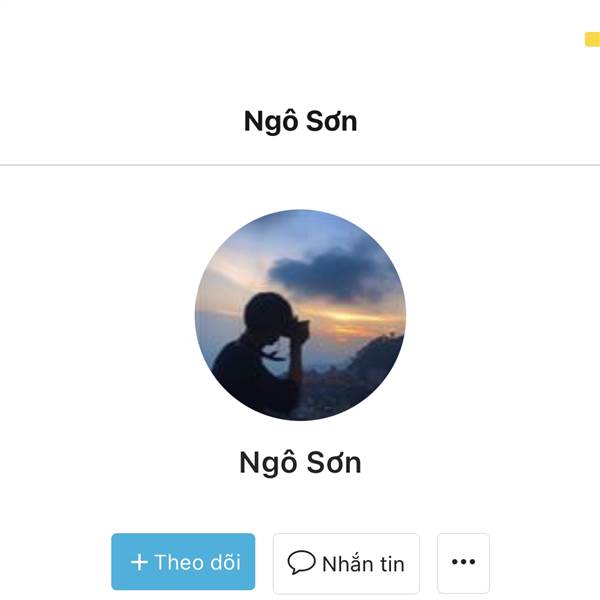Image resolution: width=600 pixels, height=600 pixels.
Task: Open Ngô Sơn's circular profile picture
Action: [300, 314]
